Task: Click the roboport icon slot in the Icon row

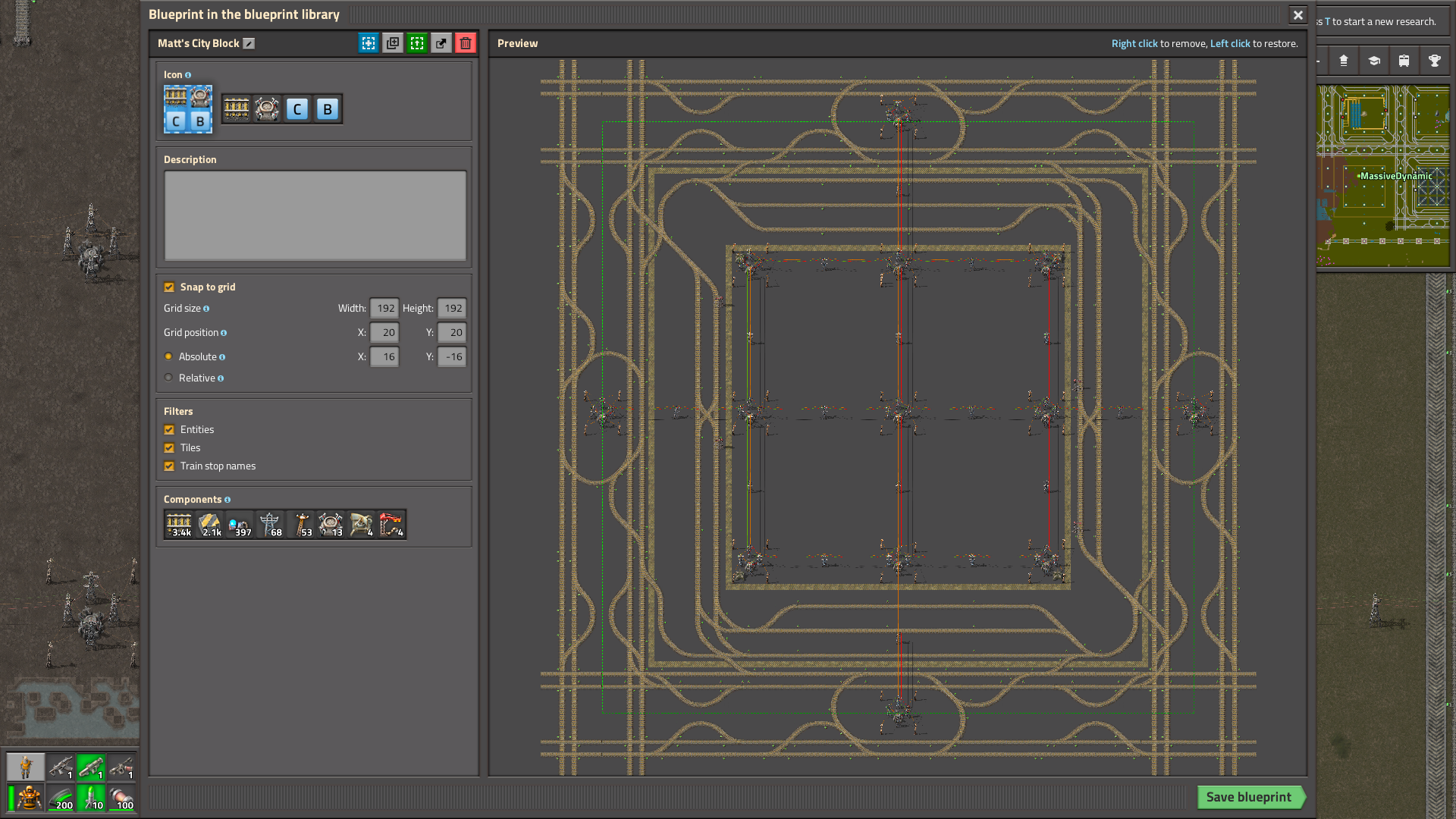Action: click(267, 109)
